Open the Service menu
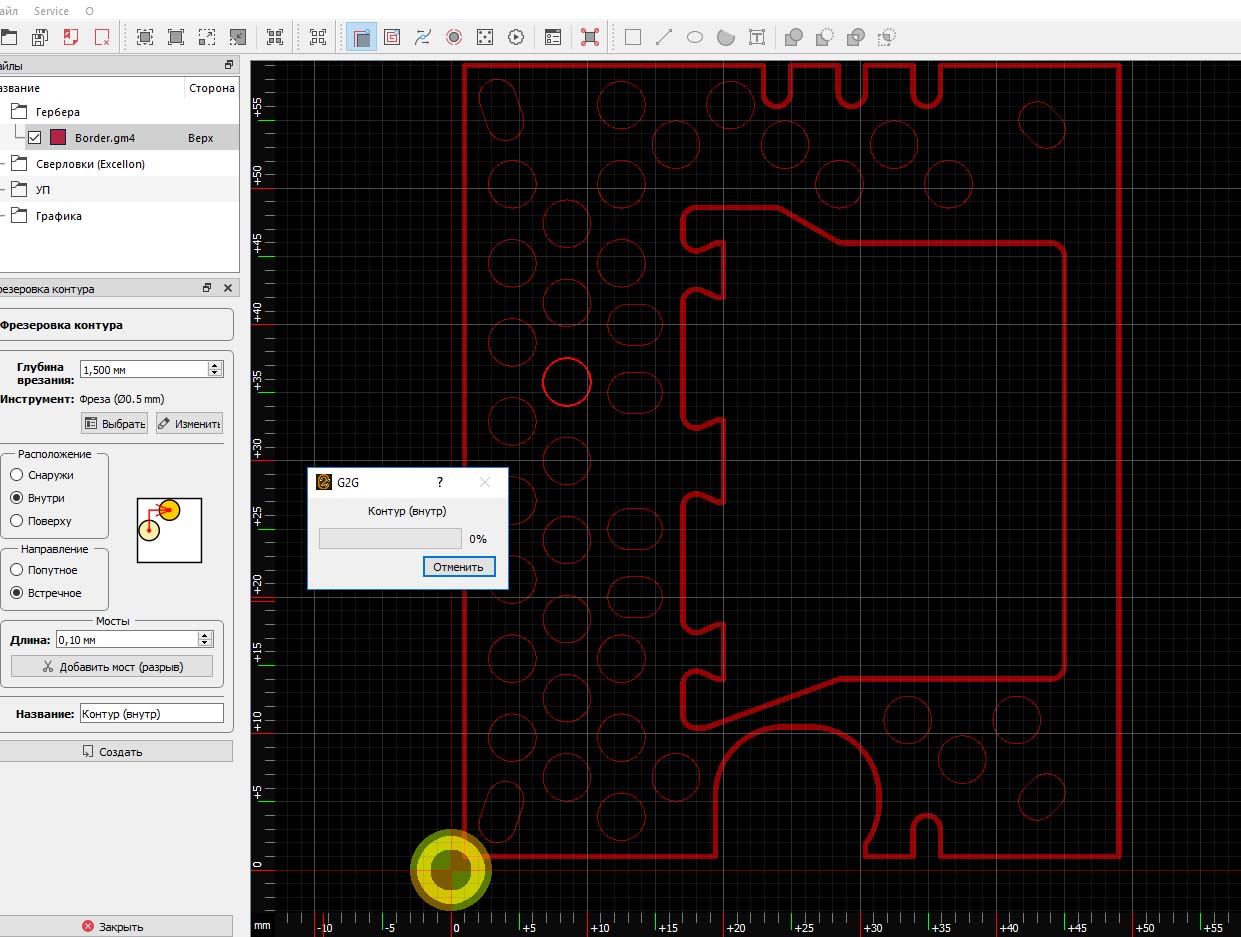Image resolution: width=1241 pixels, height=937 pixels. pyautogui.click(x=50, y=11)
